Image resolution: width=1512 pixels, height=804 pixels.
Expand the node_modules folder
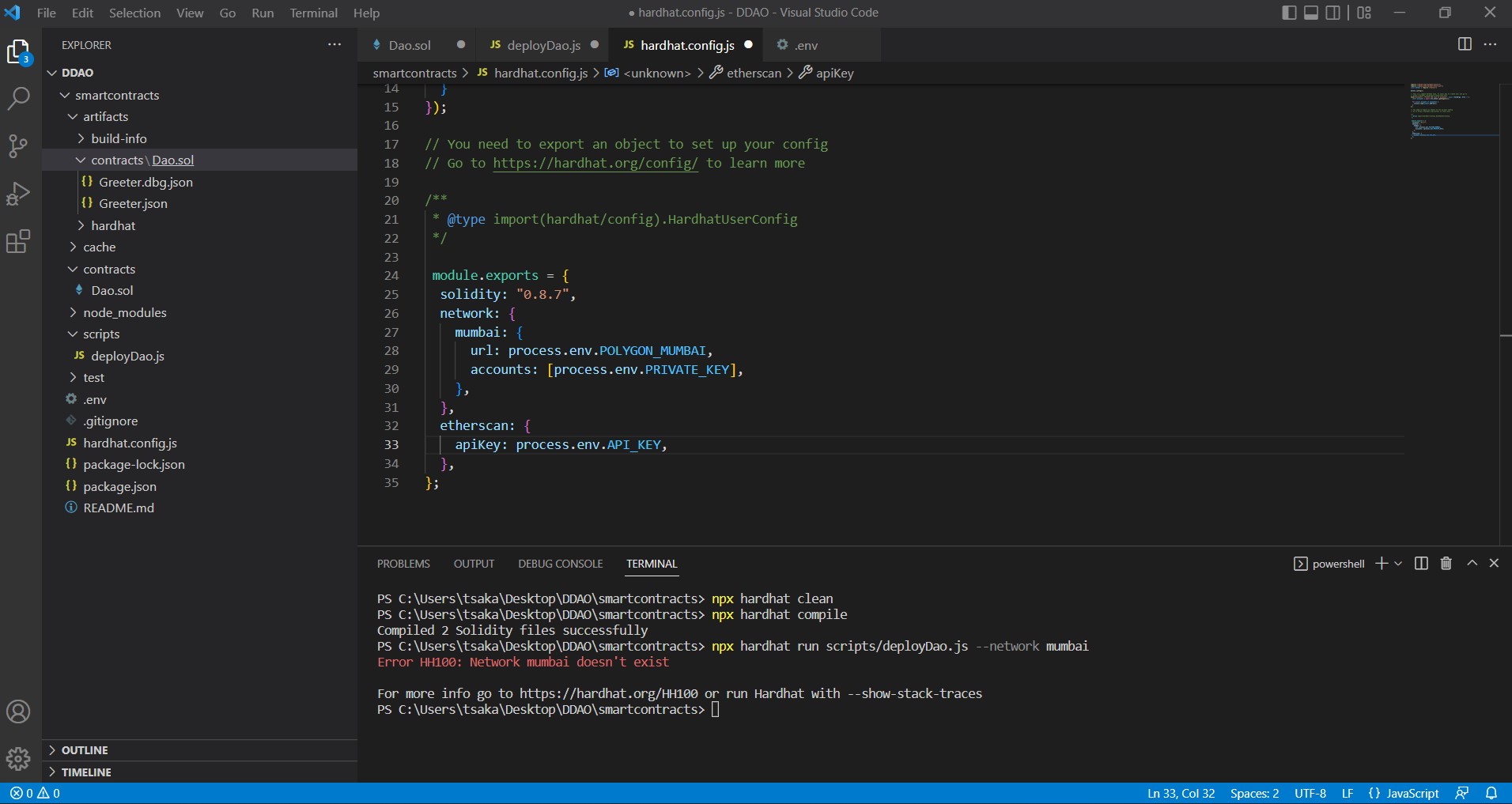[x=199, y=312]
